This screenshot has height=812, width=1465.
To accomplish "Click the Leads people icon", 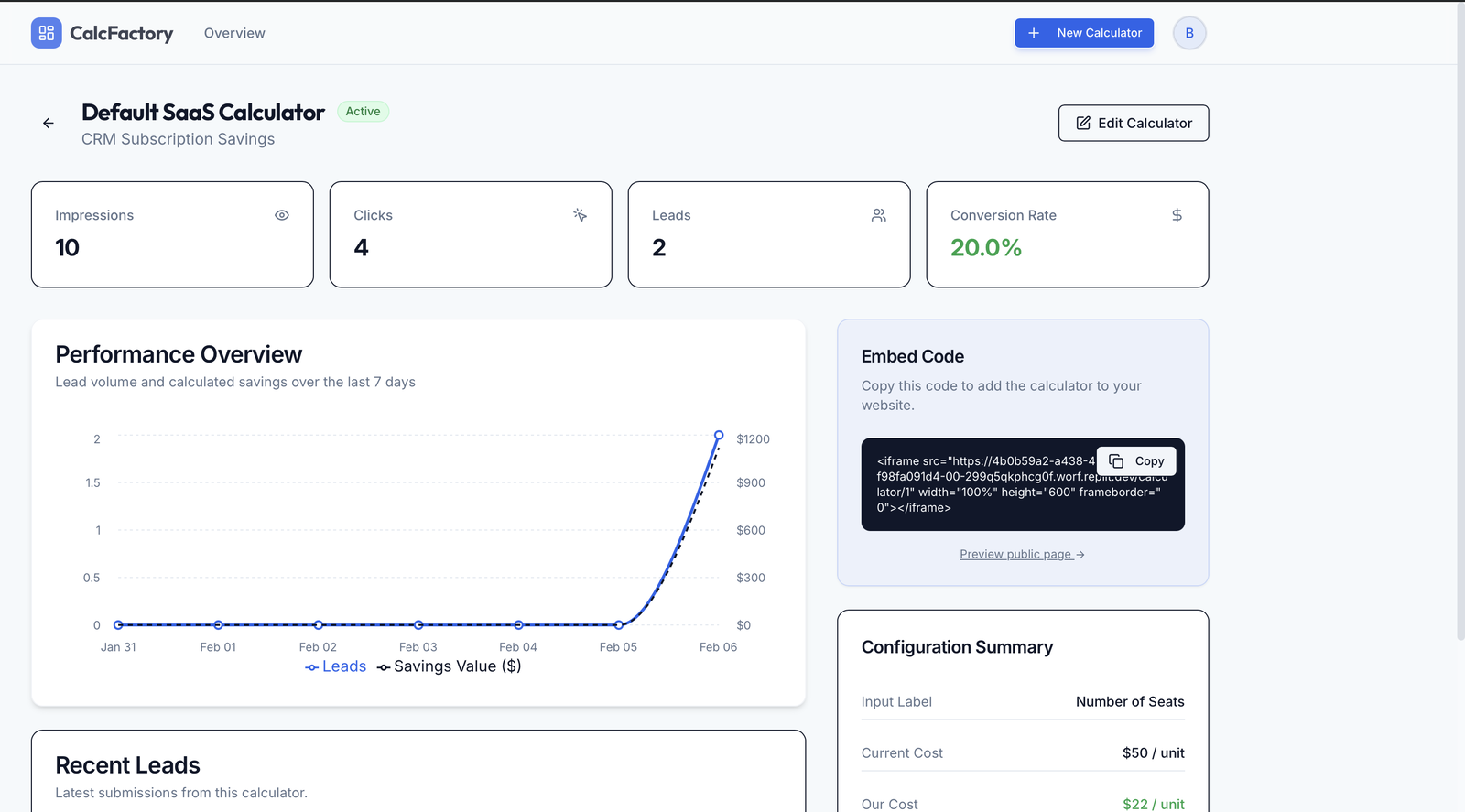I will click(x=879, y=215).
